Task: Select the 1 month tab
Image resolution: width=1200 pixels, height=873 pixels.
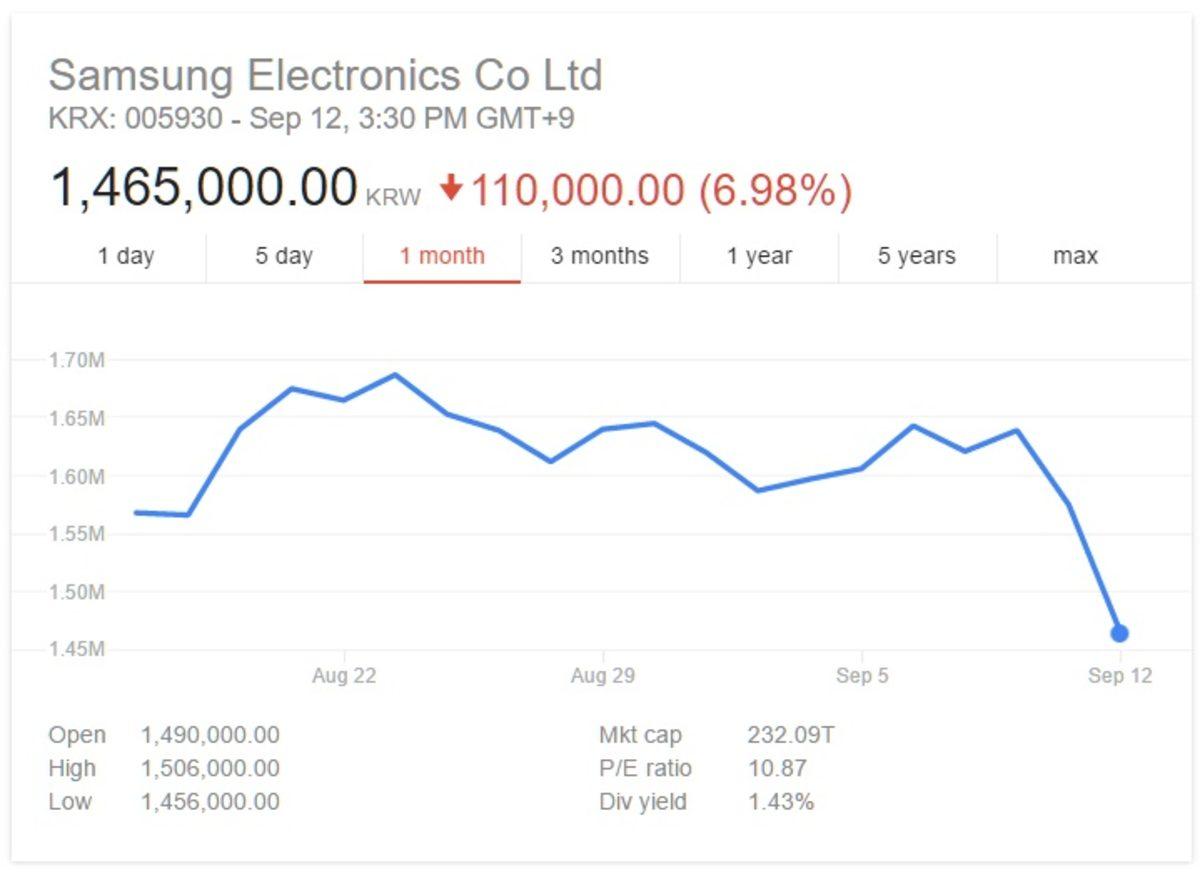Action: click(x=441, y=256)
